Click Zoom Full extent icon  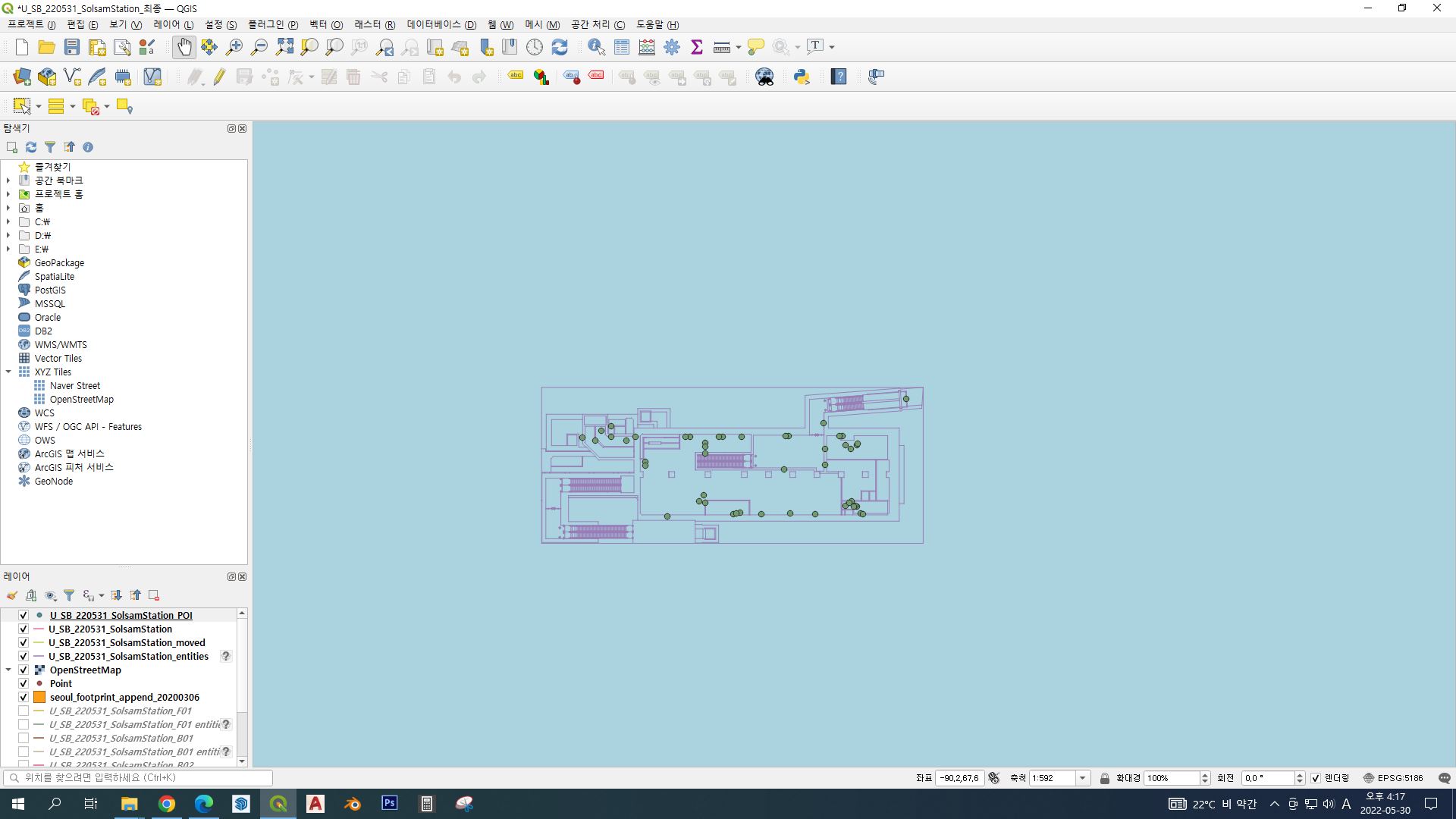(x=284, y=47)
